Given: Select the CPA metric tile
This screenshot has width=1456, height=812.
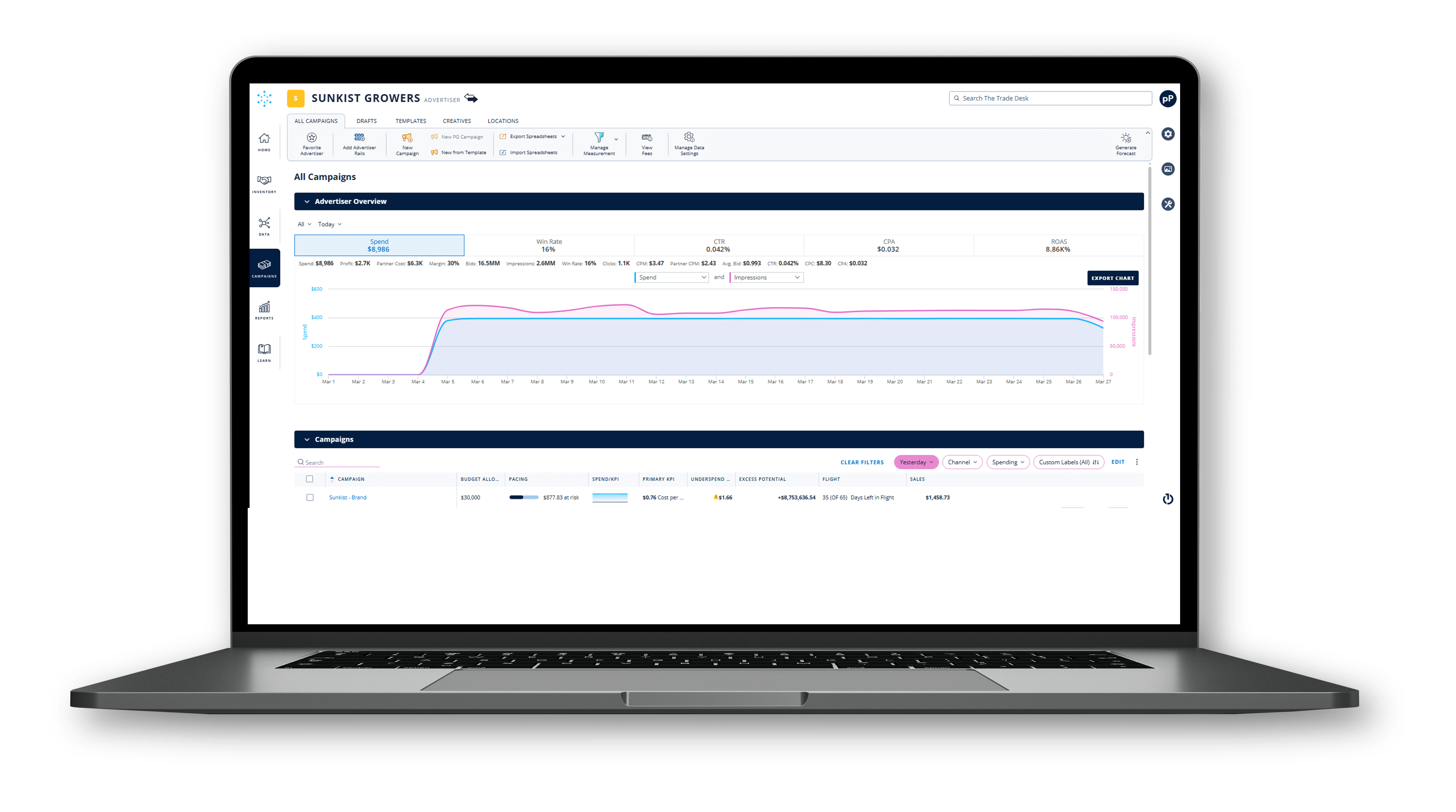Looking at the screenshot, I should coord(888,245).
